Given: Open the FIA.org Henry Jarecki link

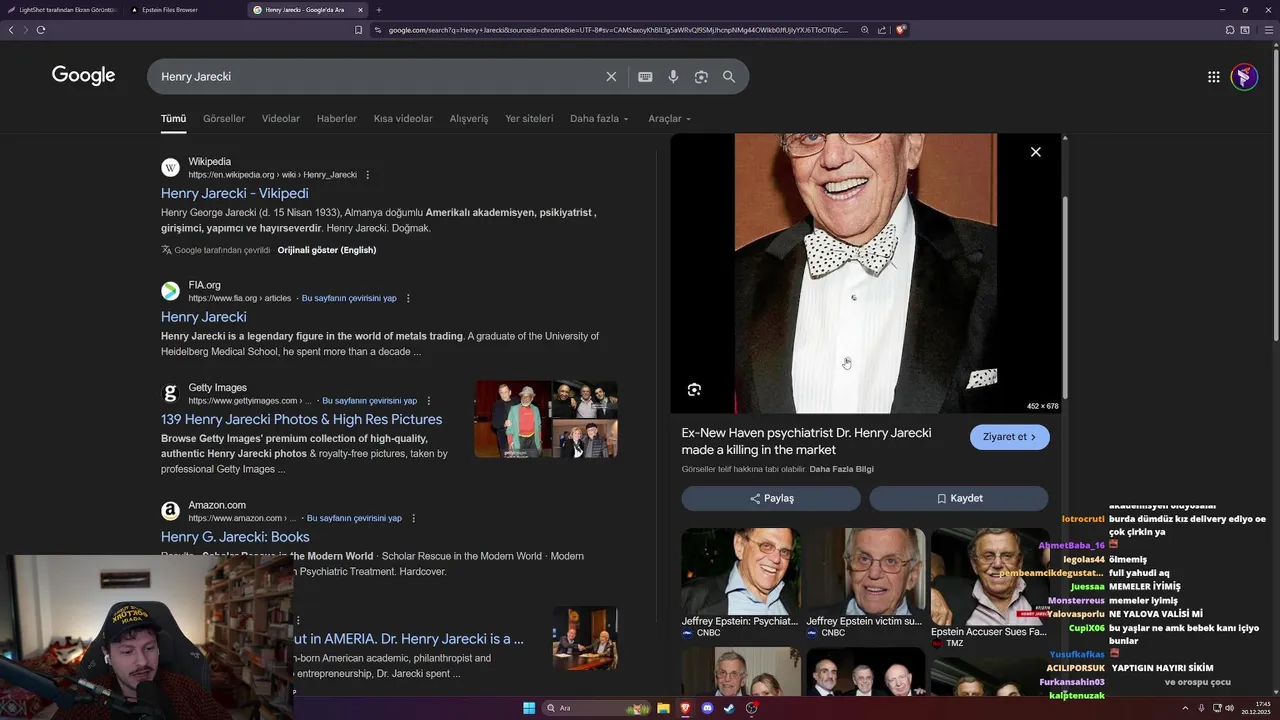Looking at the screenshot, I should 204,317.
